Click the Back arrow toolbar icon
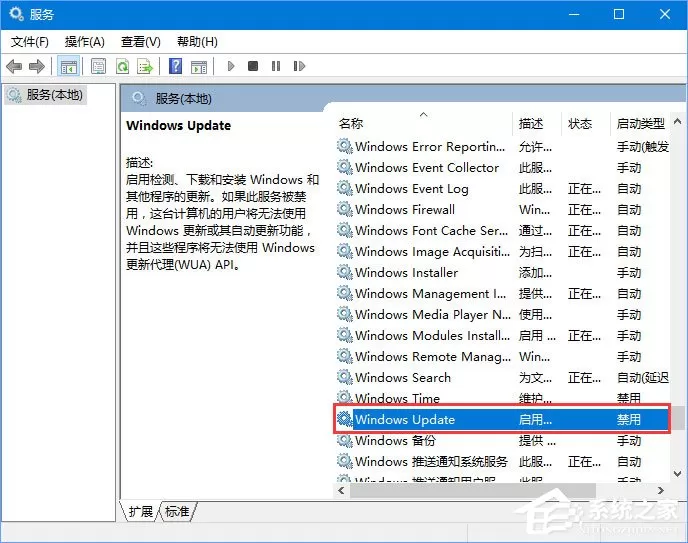The image size is (688, 543). coord(14,67)
